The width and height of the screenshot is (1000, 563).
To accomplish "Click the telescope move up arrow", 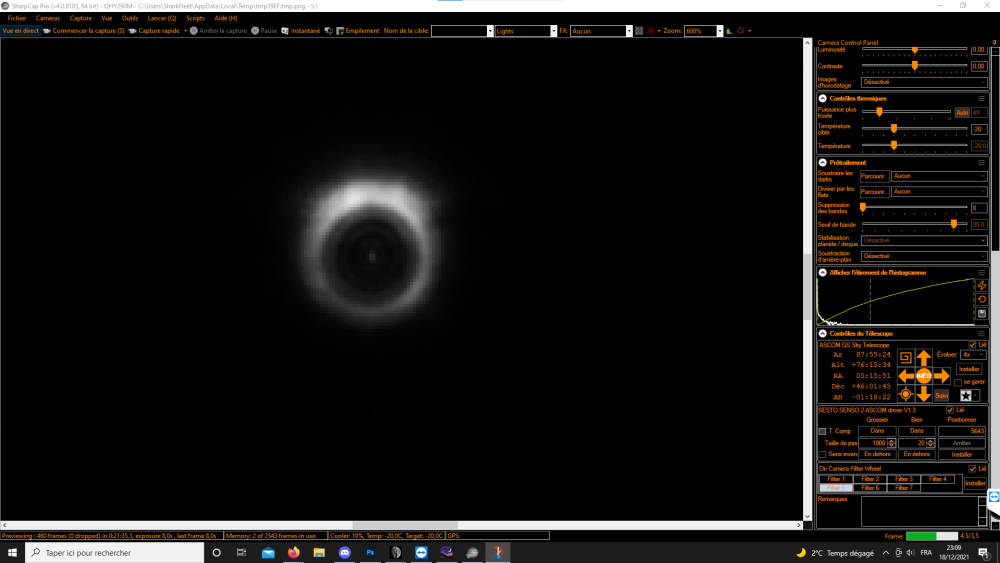I will pos(924,357).
